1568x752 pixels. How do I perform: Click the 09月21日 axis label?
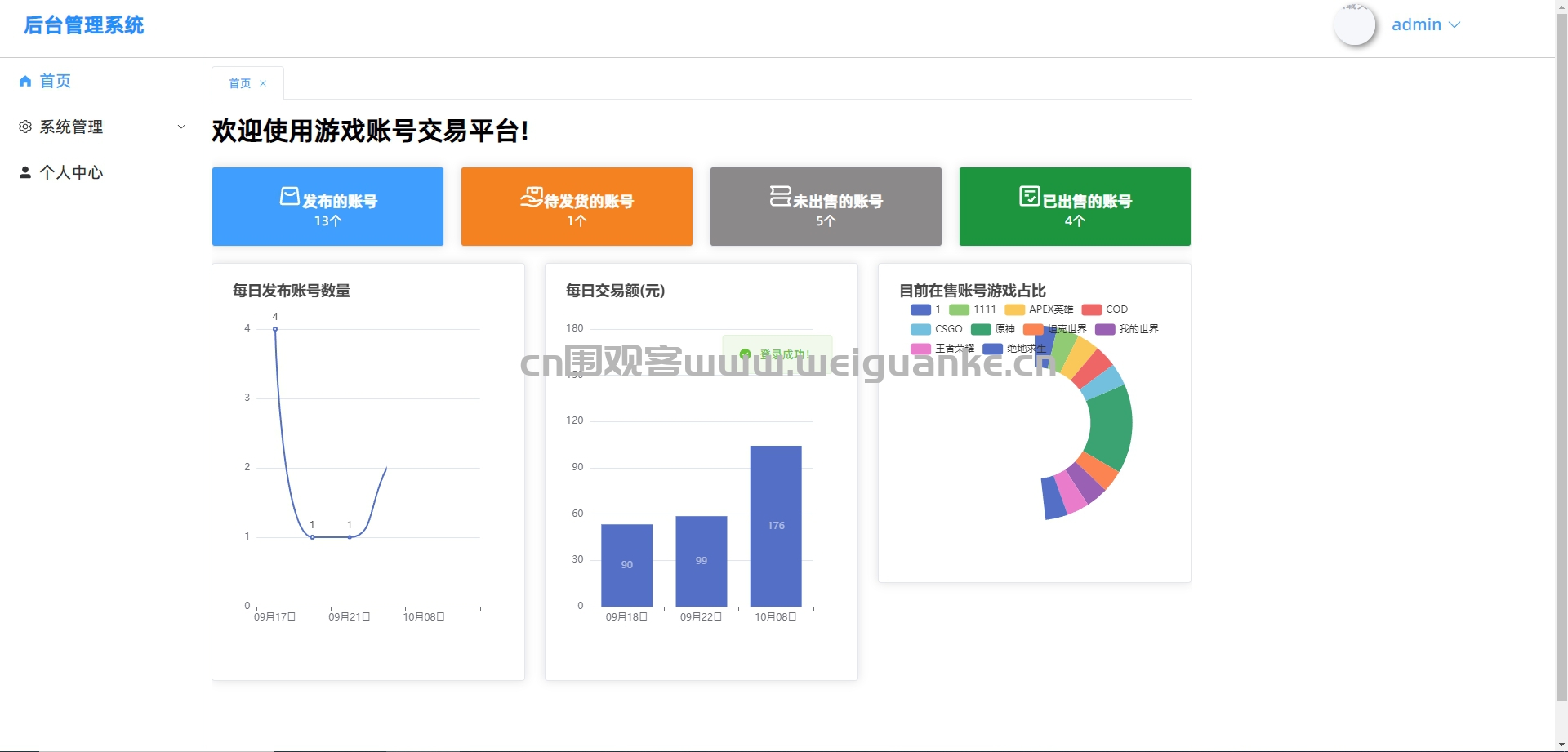350,617
